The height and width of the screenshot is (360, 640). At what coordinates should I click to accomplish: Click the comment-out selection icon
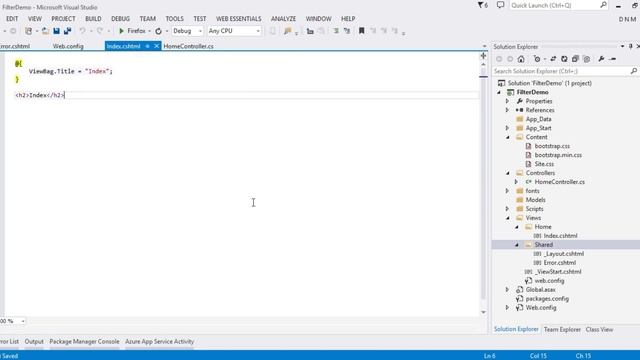click(x=336, y=31)
